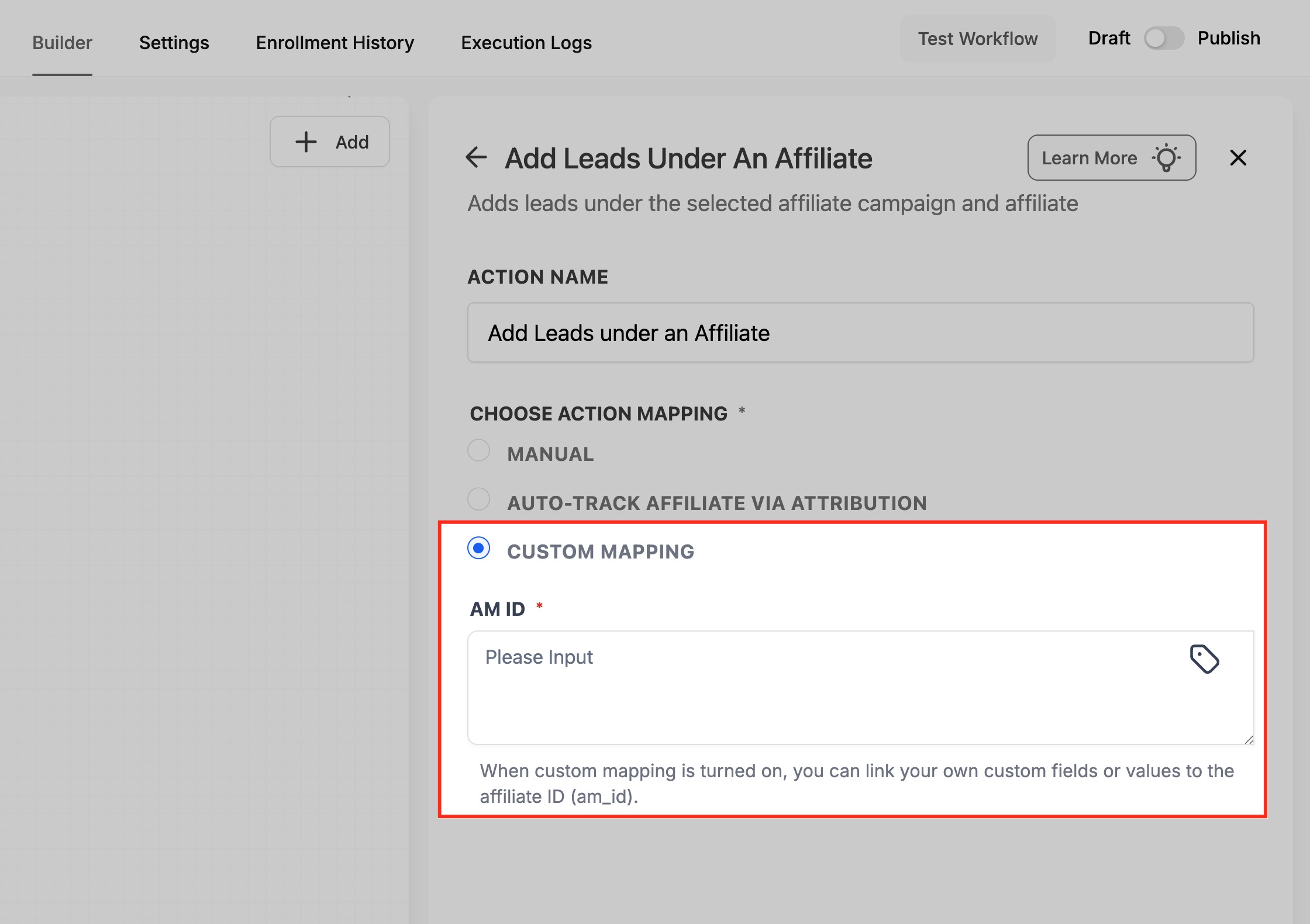Click the Publish label next to switch
Image resolution: width=1310 pixels, height=924 pixels.
pos(1229,39)
